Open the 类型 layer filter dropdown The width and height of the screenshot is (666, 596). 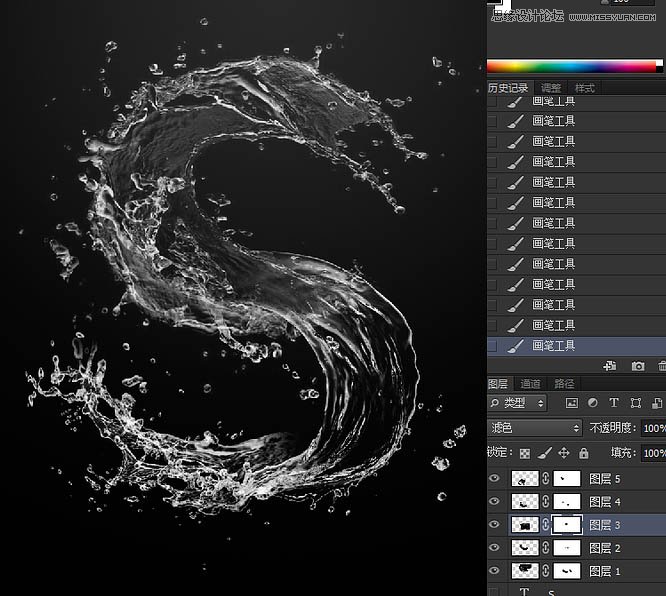coord(517,403)
